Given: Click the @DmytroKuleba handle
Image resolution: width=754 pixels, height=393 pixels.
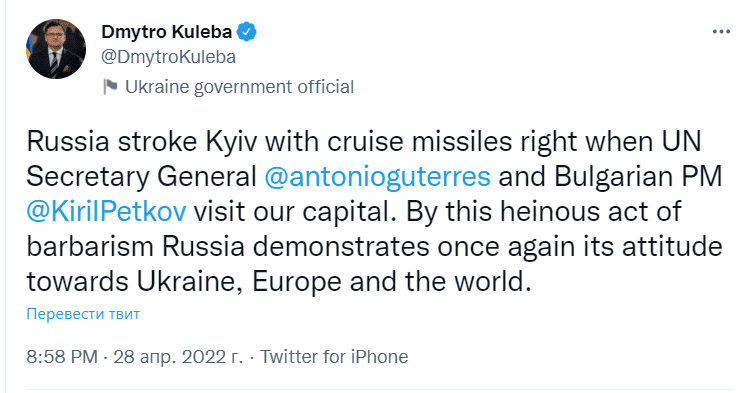Looking at the screenshot, I should (169, 57).
